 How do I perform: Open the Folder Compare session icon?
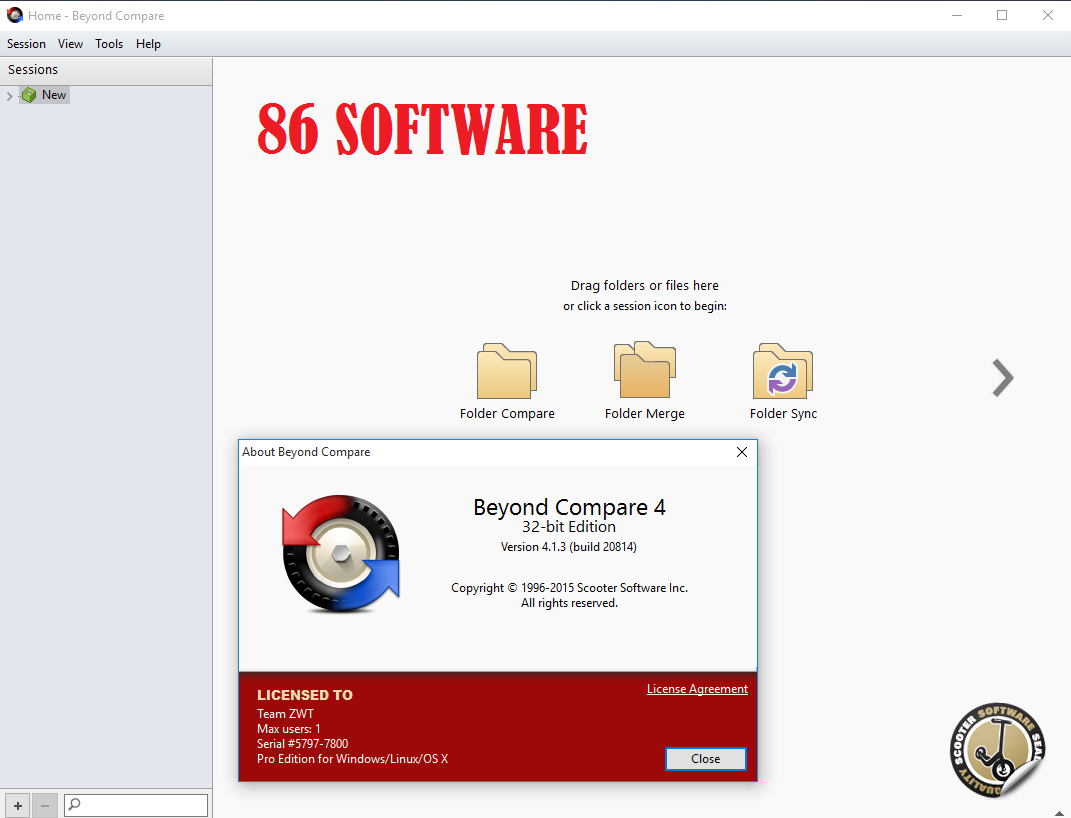click(507, 371)
